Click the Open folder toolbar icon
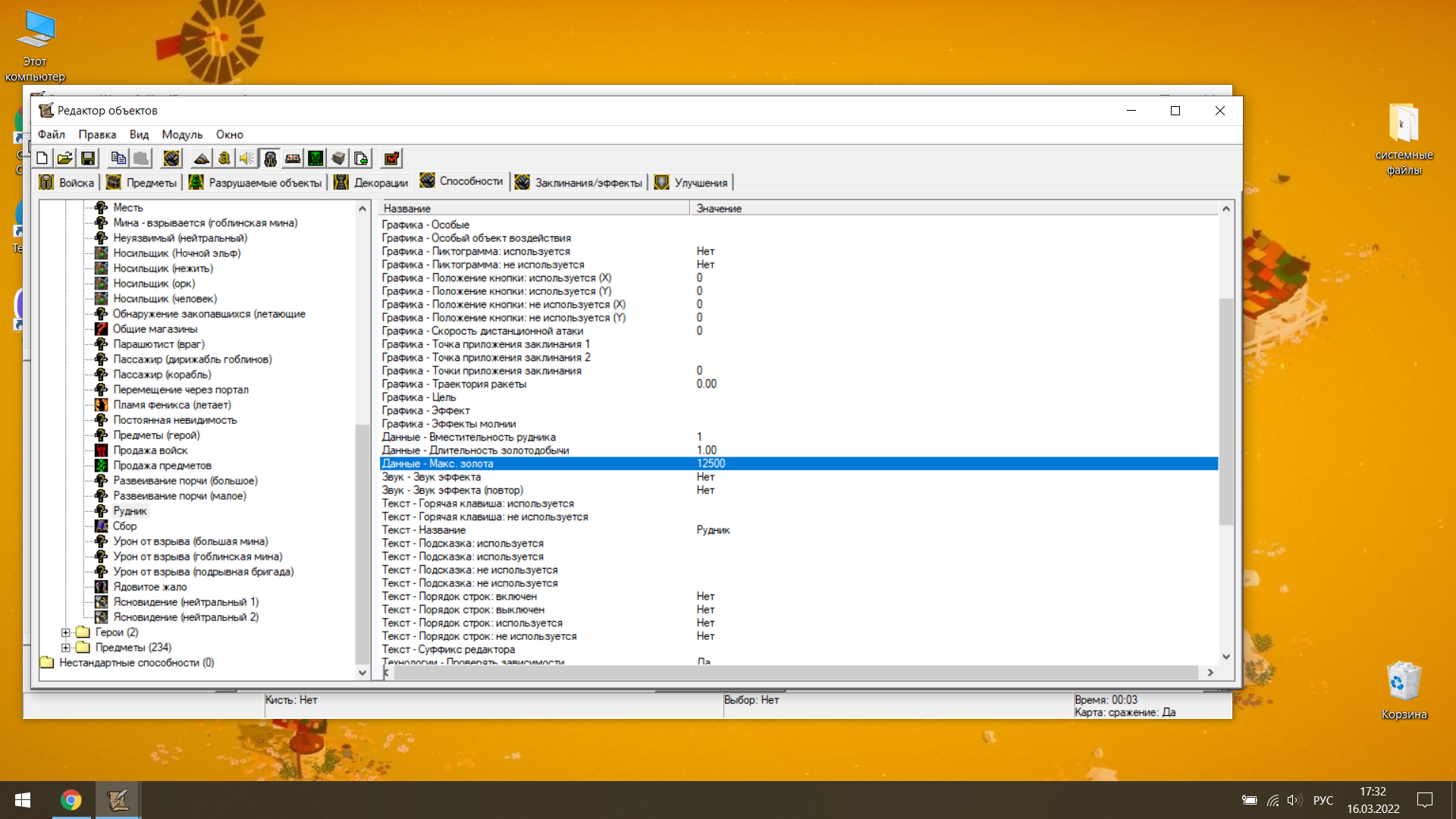 point(65,158)
